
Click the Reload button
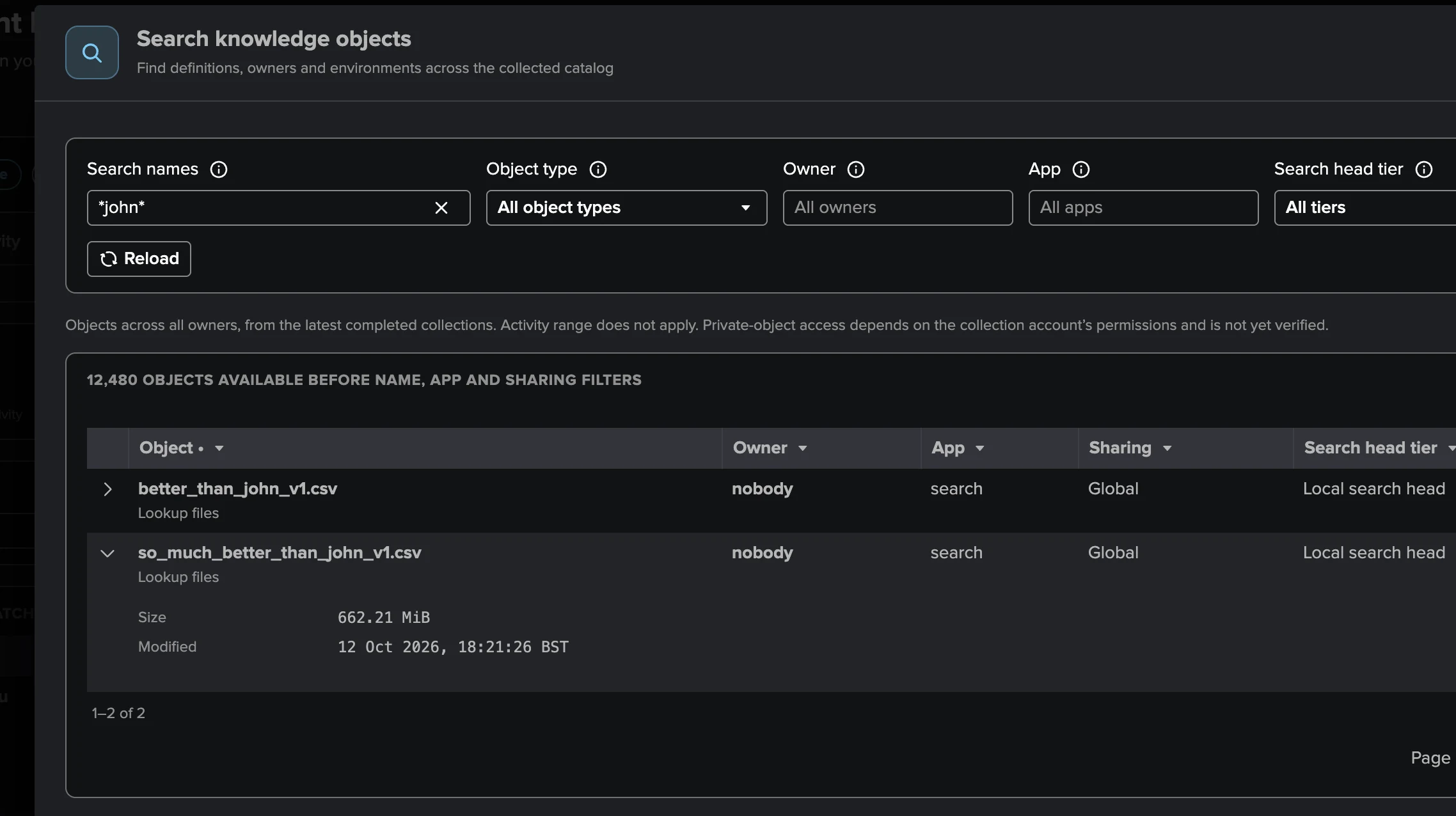pyautogui.click(x=139, y=259)
